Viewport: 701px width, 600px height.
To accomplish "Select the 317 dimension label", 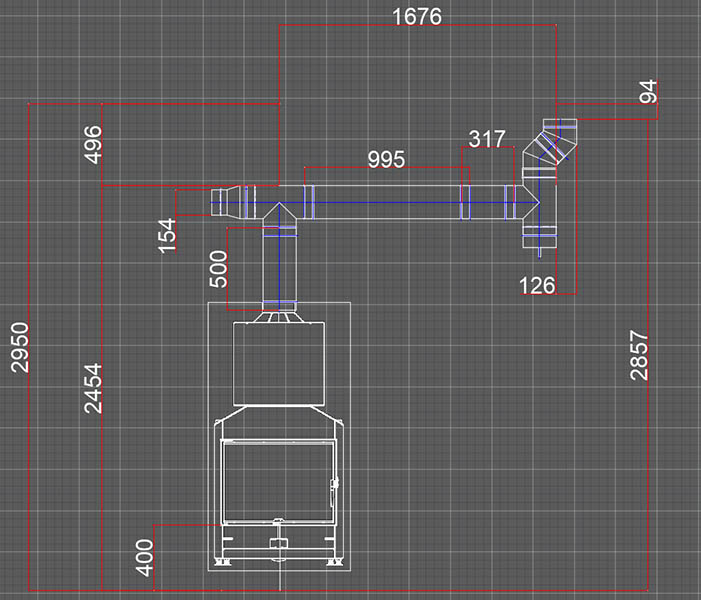I will coord(487,139).
